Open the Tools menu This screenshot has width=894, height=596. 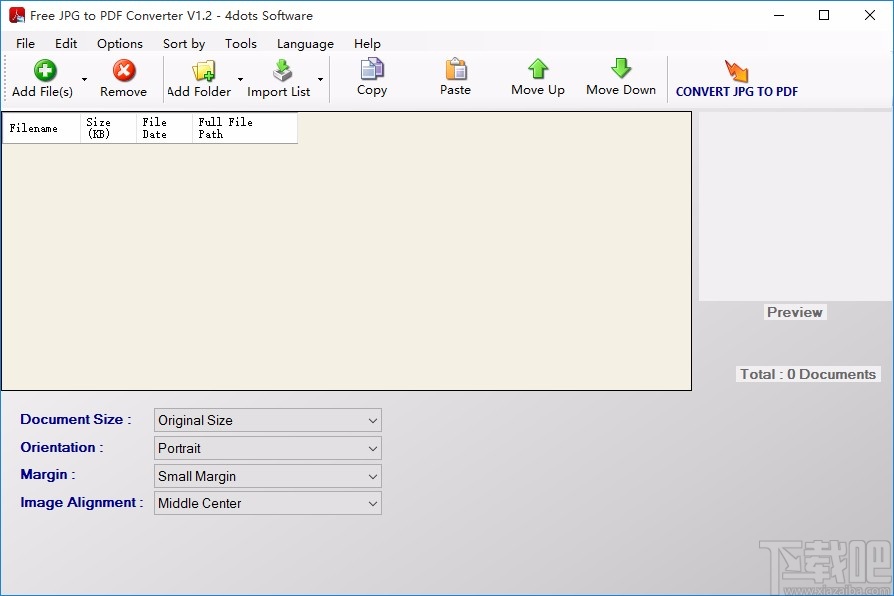point(241,44)
